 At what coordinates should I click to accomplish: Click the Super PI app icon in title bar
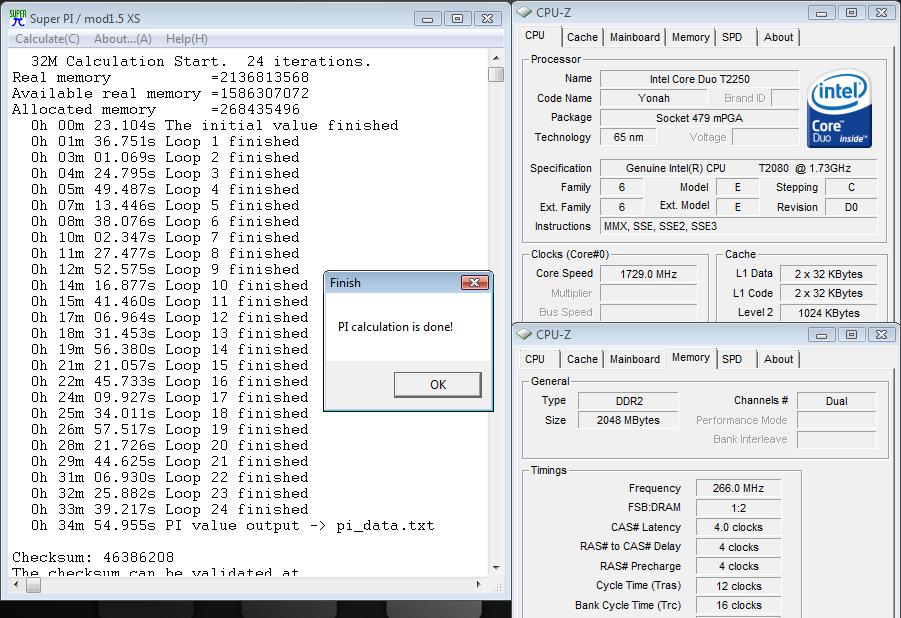[x=18, y=18]
